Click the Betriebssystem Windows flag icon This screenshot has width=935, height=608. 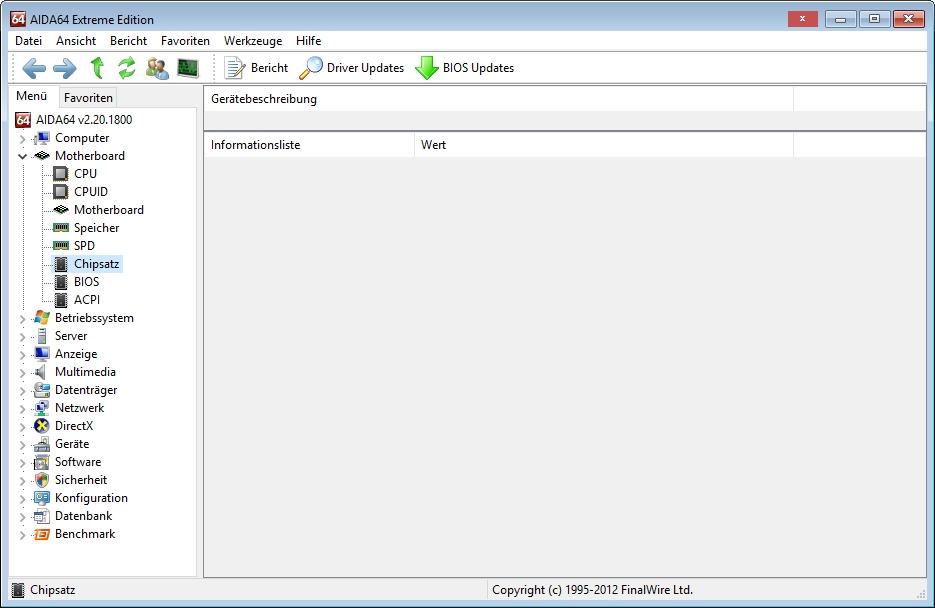(x=42, y=318)
